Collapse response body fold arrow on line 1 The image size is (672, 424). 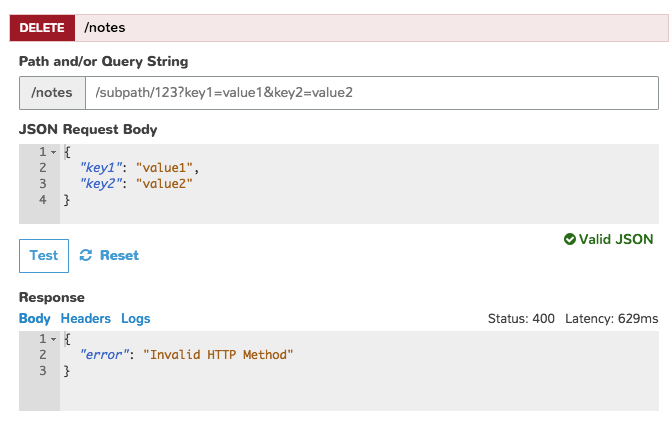(x=53, y=339)
